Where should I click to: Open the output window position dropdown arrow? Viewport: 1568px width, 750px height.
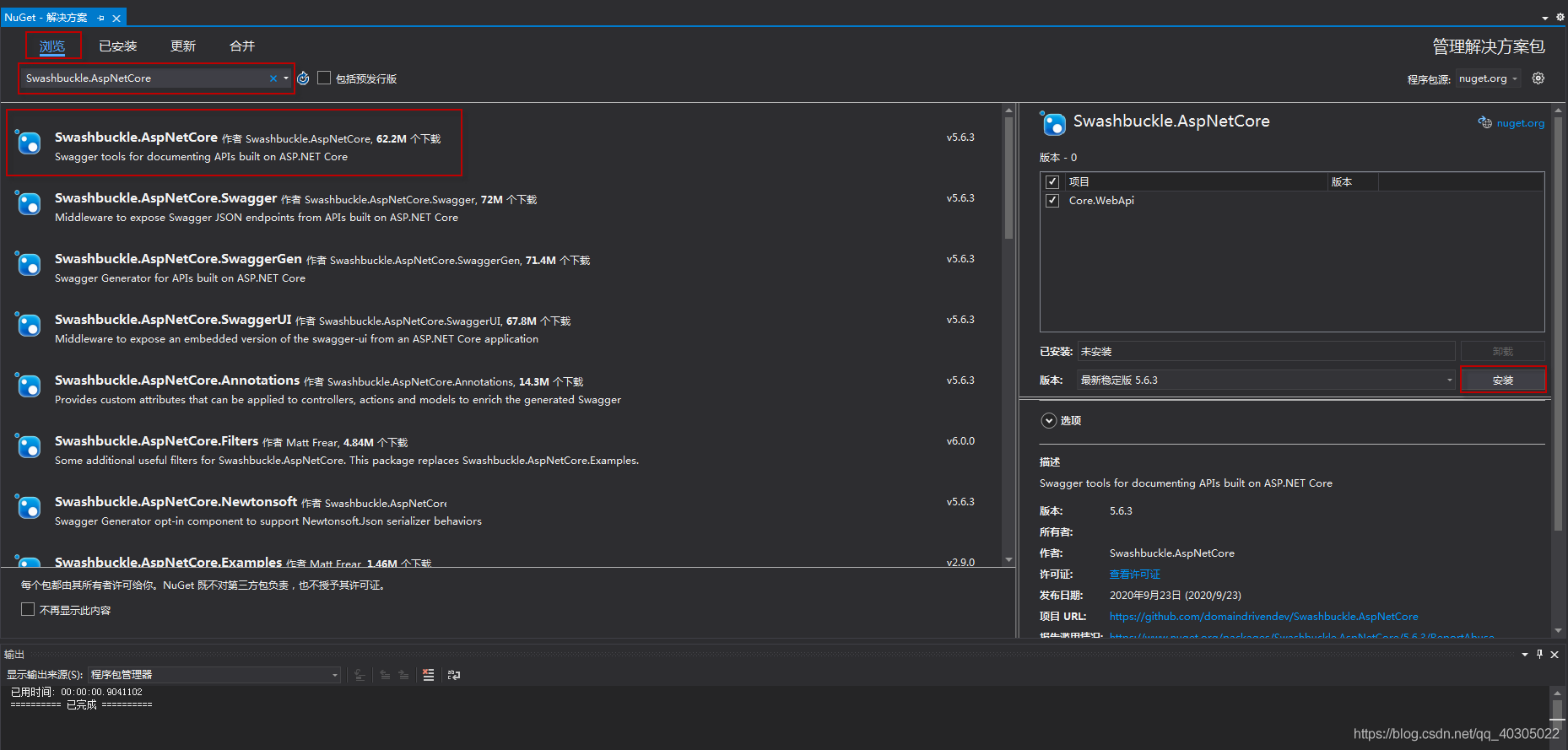1525,654
